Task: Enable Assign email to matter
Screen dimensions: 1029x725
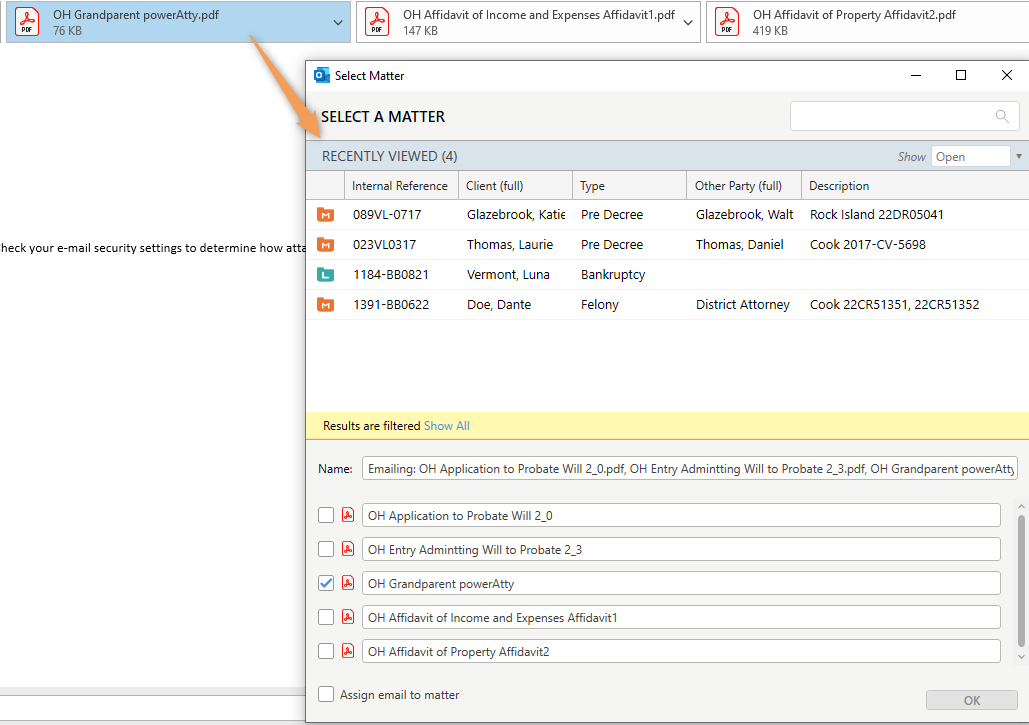Action: coord(324,694)
